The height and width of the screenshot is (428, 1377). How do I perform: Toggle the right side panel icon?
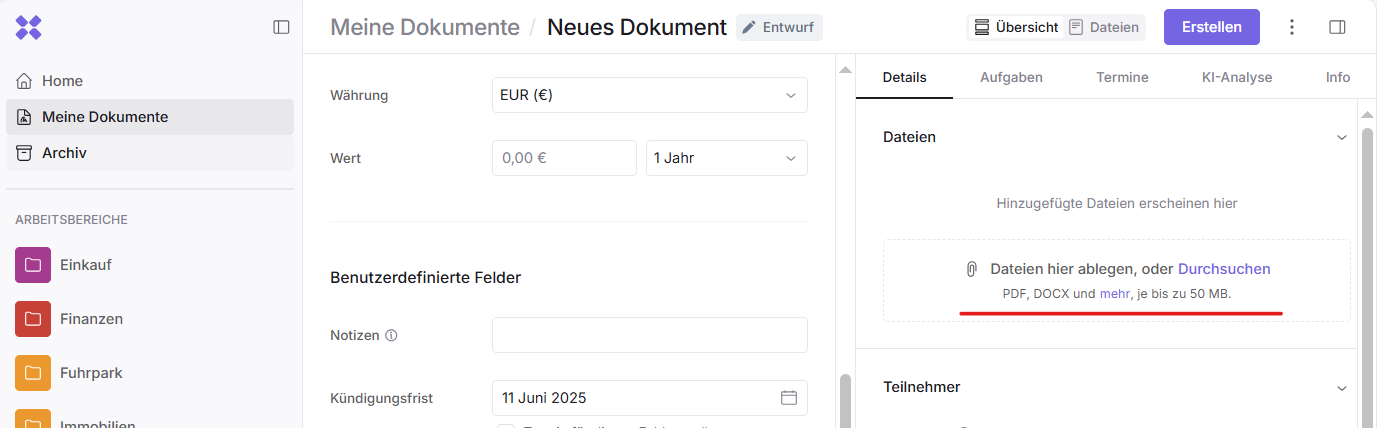(x=1337, y=27)
